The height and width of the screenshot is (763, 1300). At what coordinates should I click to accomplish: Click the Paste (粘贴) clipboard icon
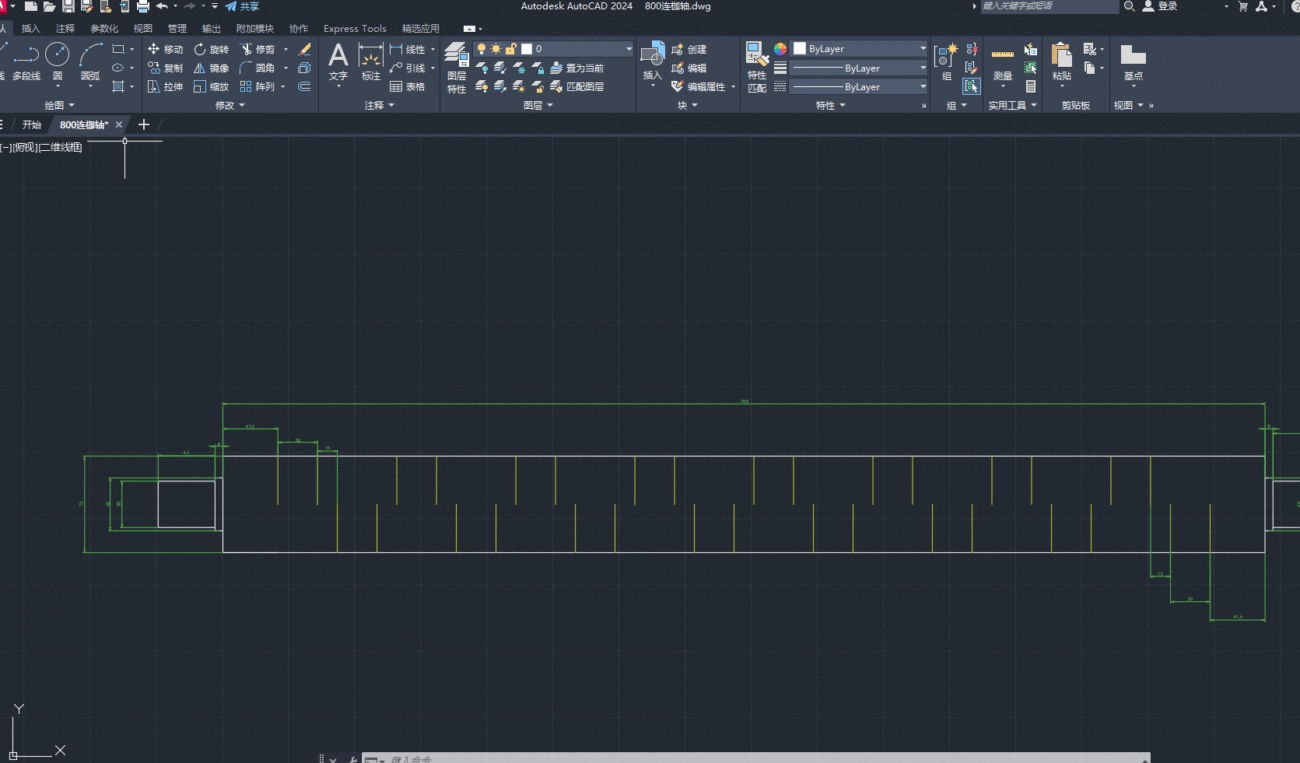(1061, 60)
